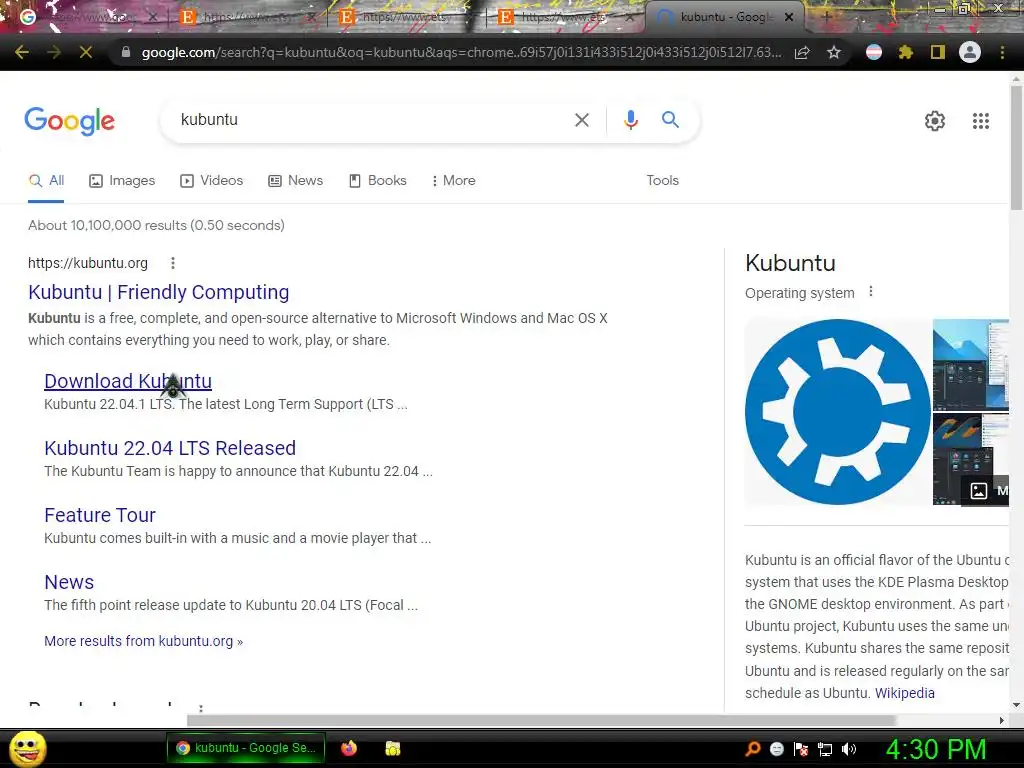Switch to Books results
This screenshot has height=768, width=1024.
click(x=378, y=181)
